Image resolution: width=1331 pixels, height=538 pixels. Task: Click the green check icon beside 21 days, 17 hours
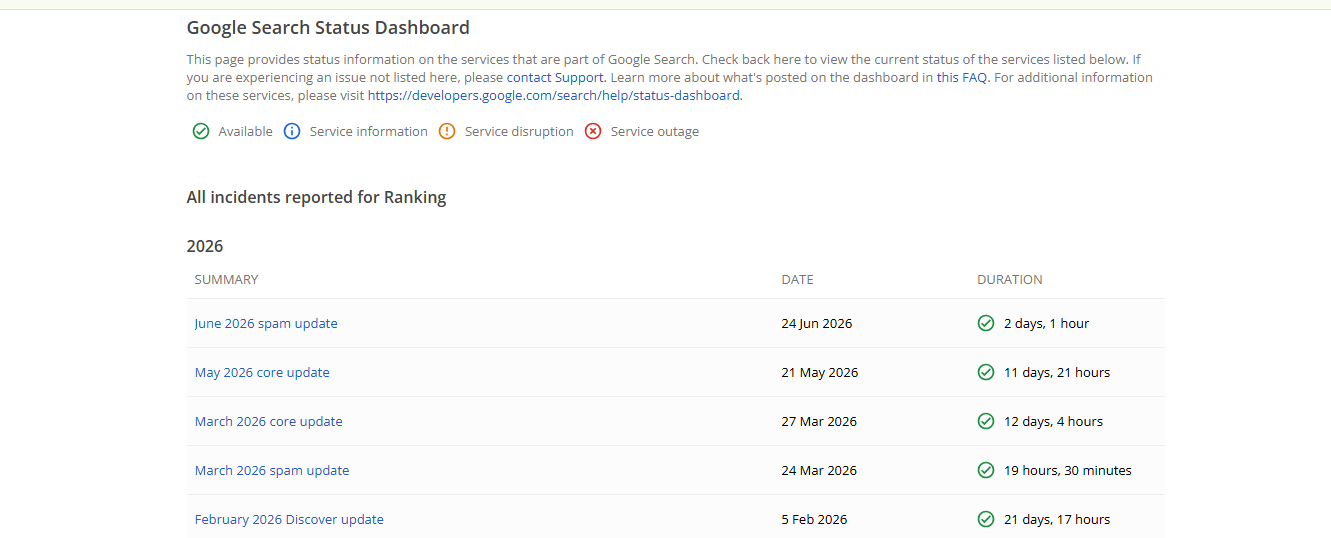point(986,519)
